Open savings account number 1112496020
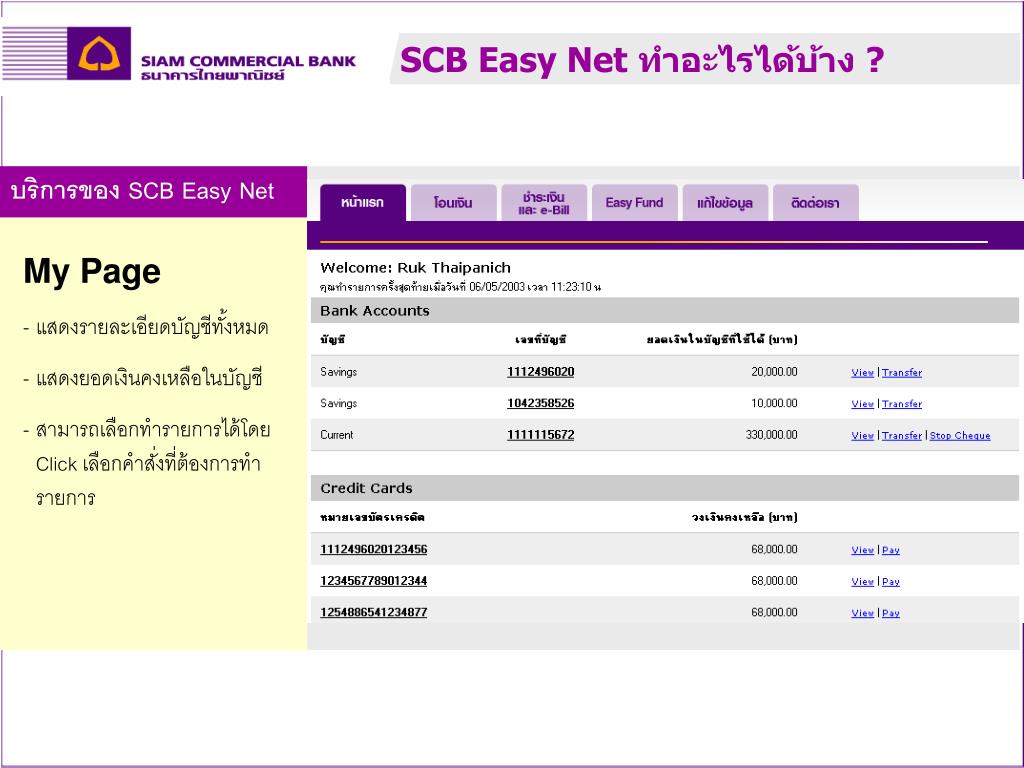The image size is (1024, 768). 541,372
